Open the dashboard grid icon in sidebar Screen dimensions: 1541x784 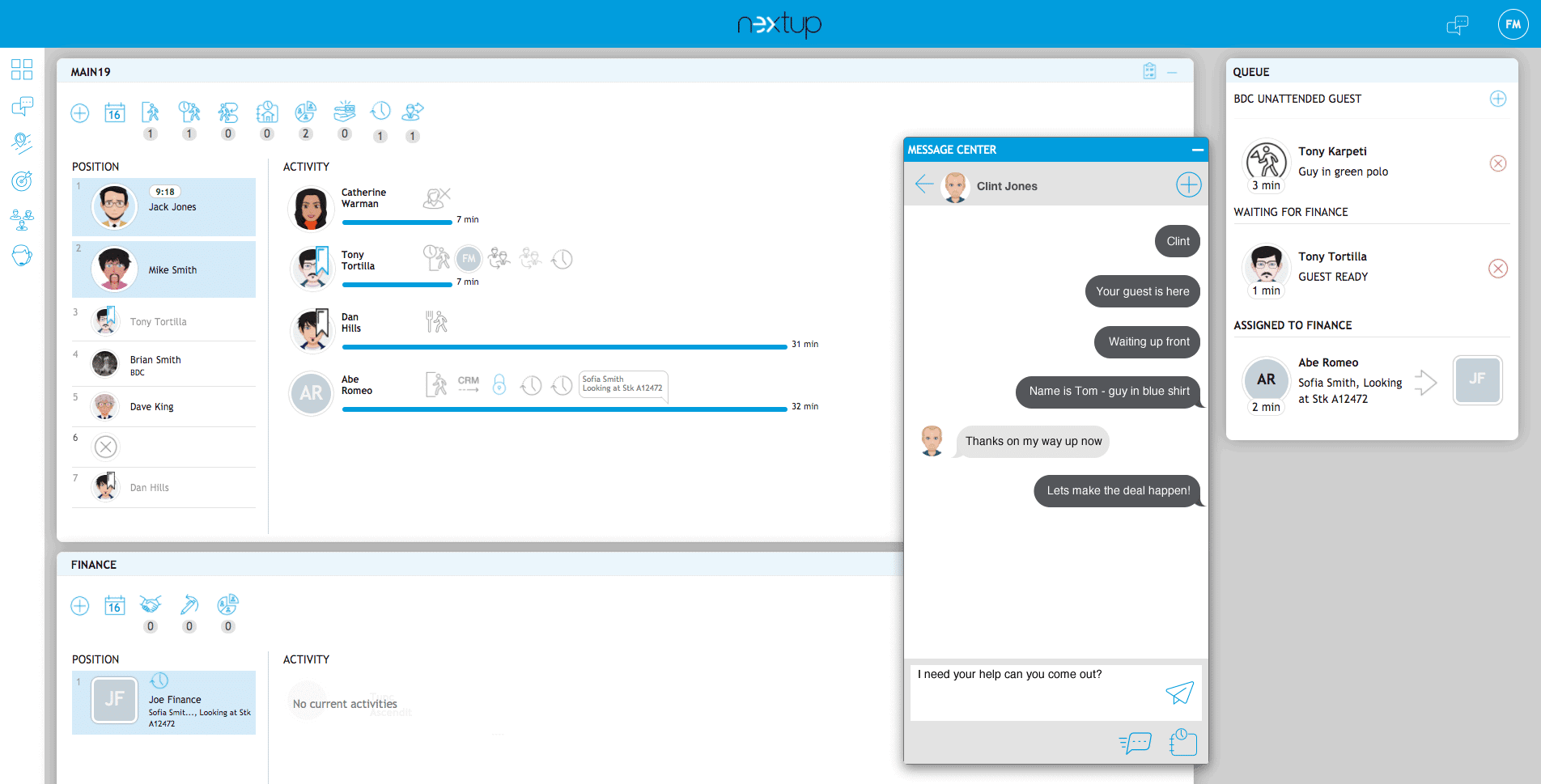(22, 70)
